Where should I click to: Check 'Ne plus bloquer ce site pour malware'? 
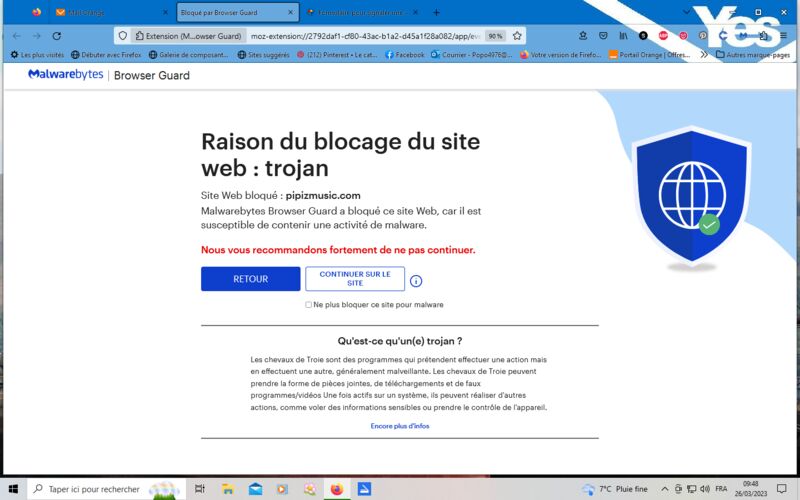(x=308, y=305)
